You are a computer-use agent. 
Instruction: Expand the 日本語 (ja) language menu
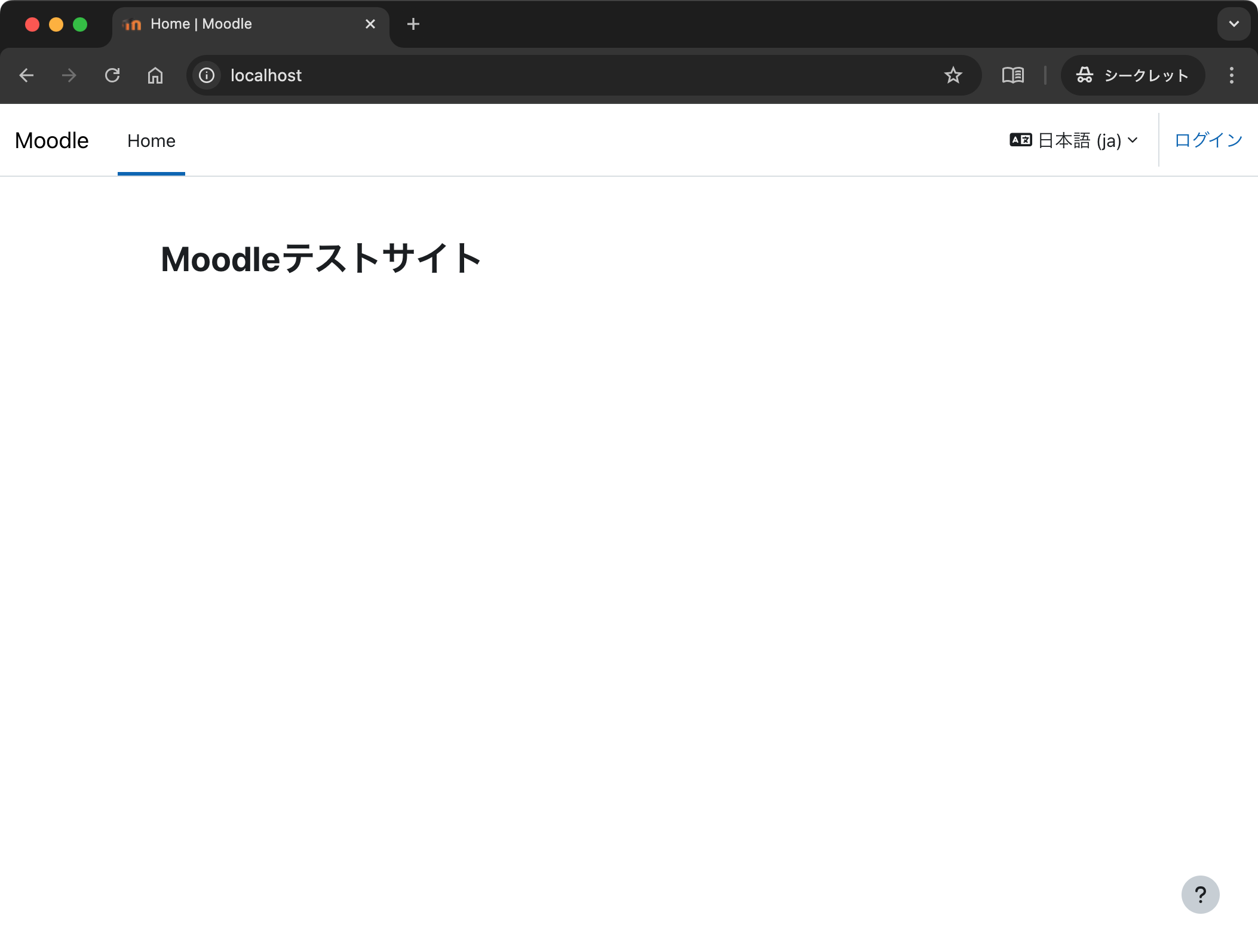[1074, 140]
